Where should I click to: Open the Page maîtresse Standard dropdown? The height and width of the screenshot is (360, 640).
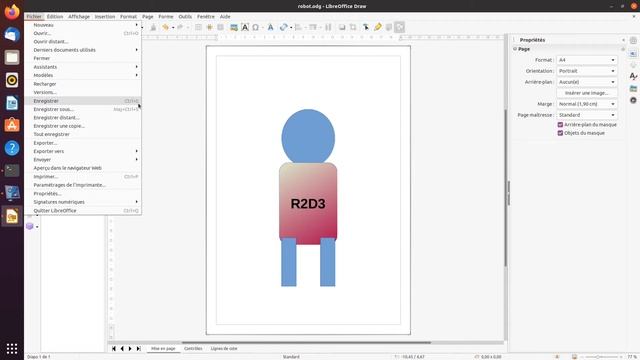[x=587, y=115]
